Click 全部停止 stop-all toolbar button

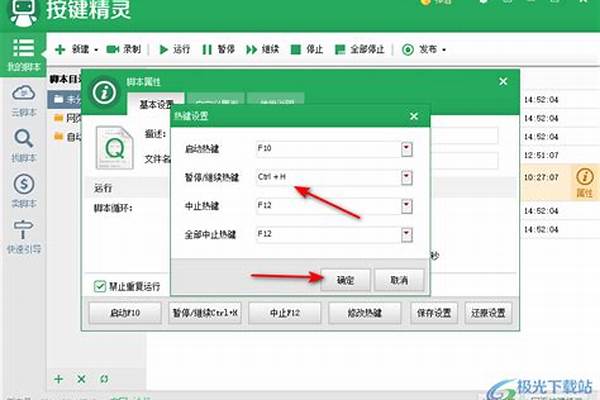coord(359,49)
